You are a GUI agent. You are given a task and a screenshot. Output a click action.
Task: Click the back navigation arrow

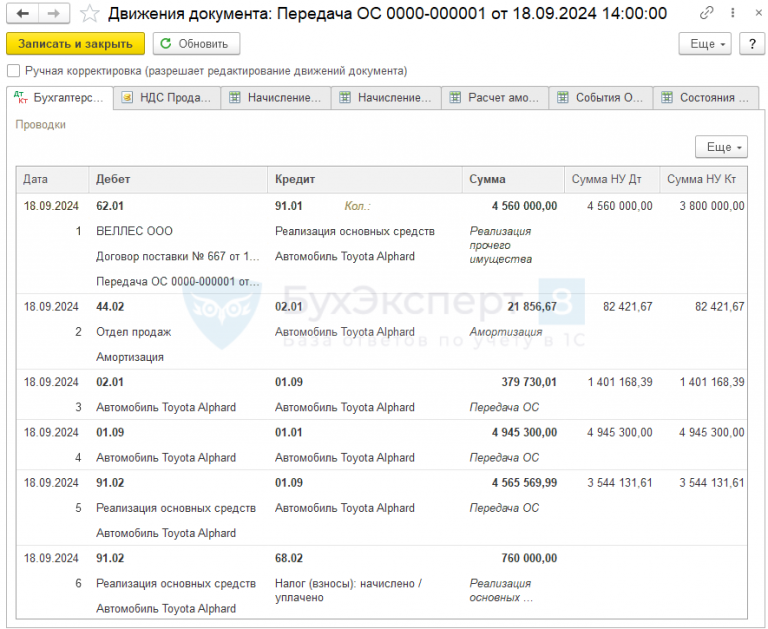click(23, 14)
